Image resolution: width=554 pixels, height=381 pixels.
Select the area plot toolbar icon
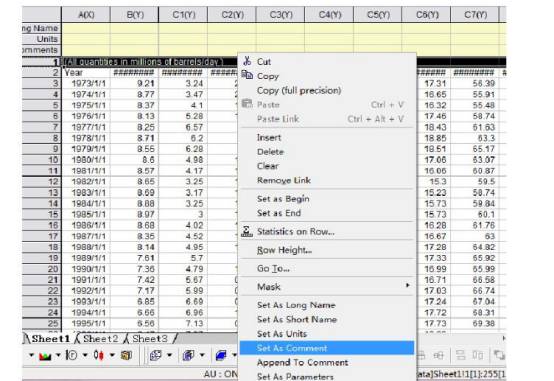tap(45, 355)
